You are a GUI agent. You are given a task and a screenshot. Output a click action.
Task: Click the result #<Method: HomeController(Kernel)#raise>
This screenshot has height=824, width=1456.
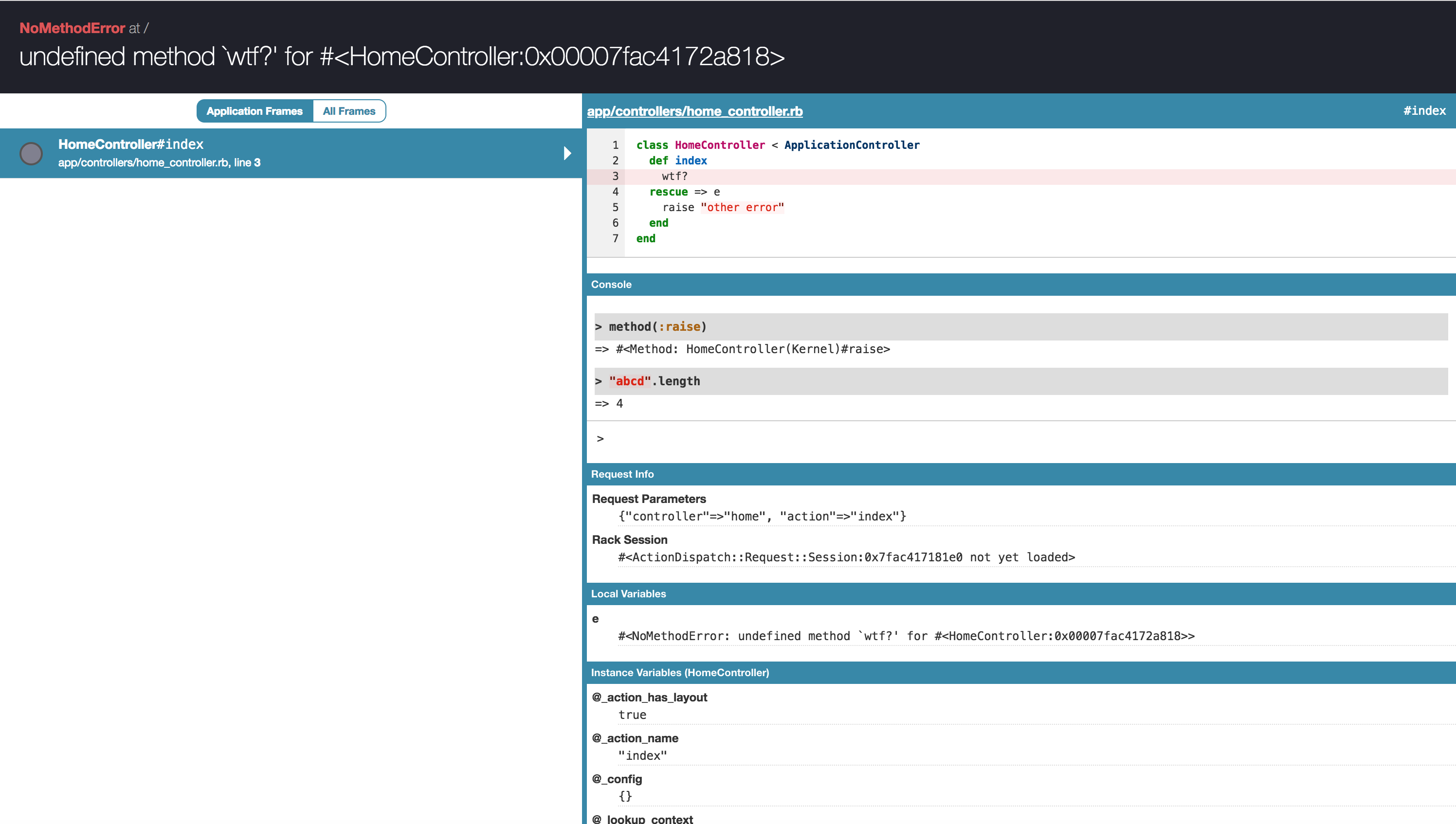[x=742, y=349]
